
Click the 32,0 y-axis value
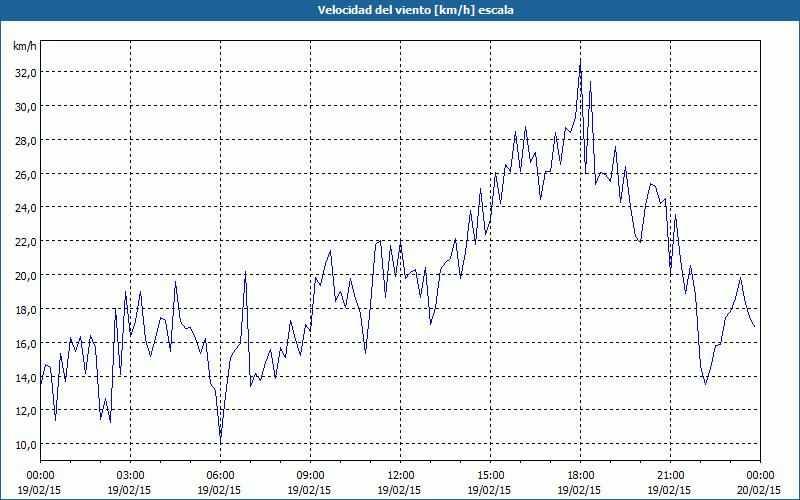(26, 73)
